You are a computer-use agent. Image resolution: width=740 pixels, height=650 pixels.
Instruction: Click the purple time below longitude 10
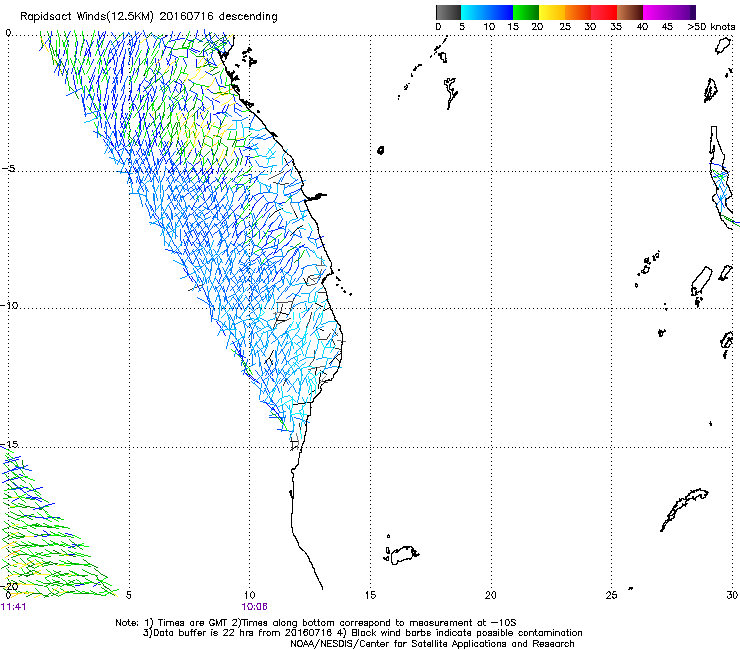click(254, 607)
